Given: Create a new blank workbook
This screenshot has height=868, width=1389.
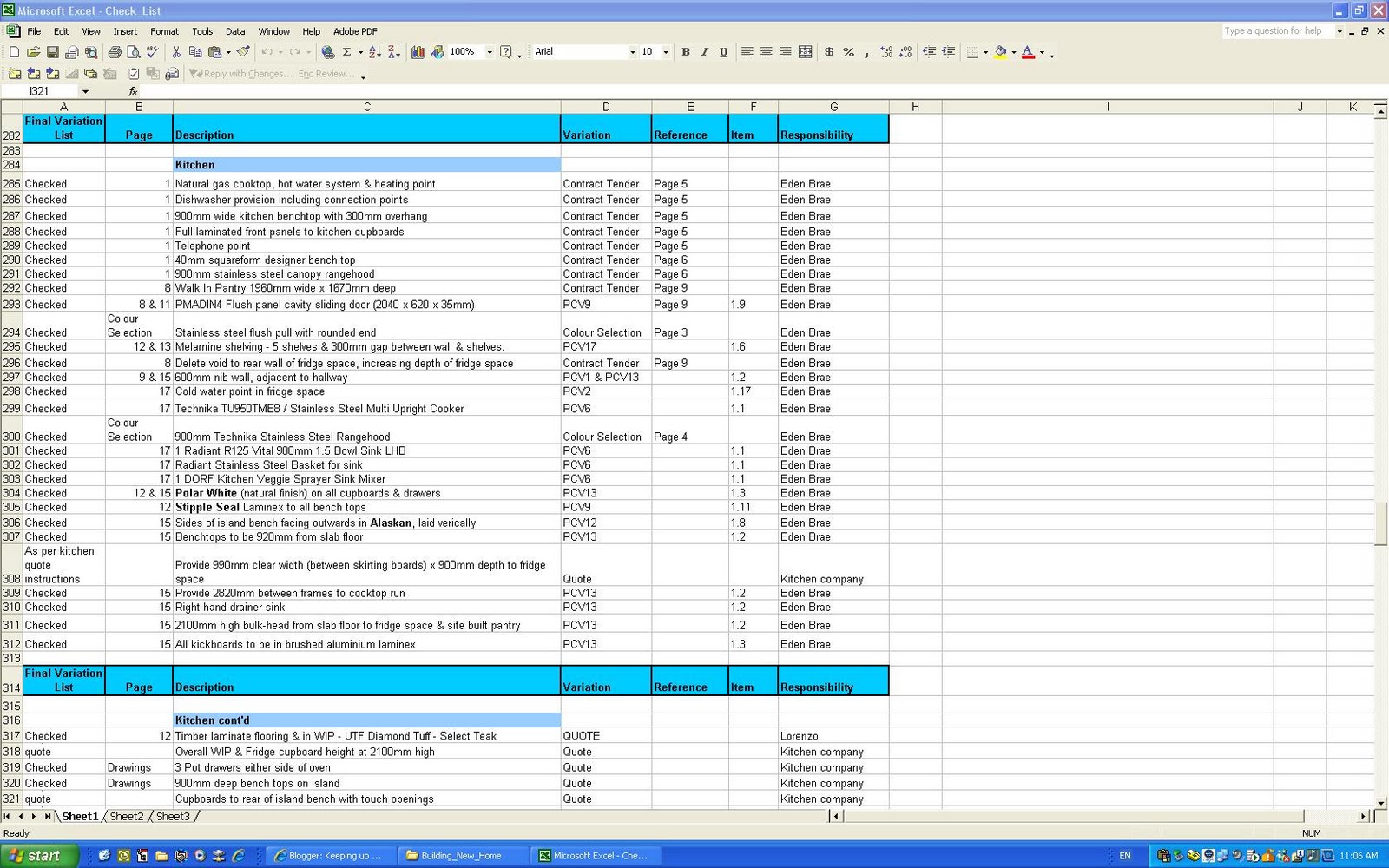Looking at the screenshot, I should point(14,52).
